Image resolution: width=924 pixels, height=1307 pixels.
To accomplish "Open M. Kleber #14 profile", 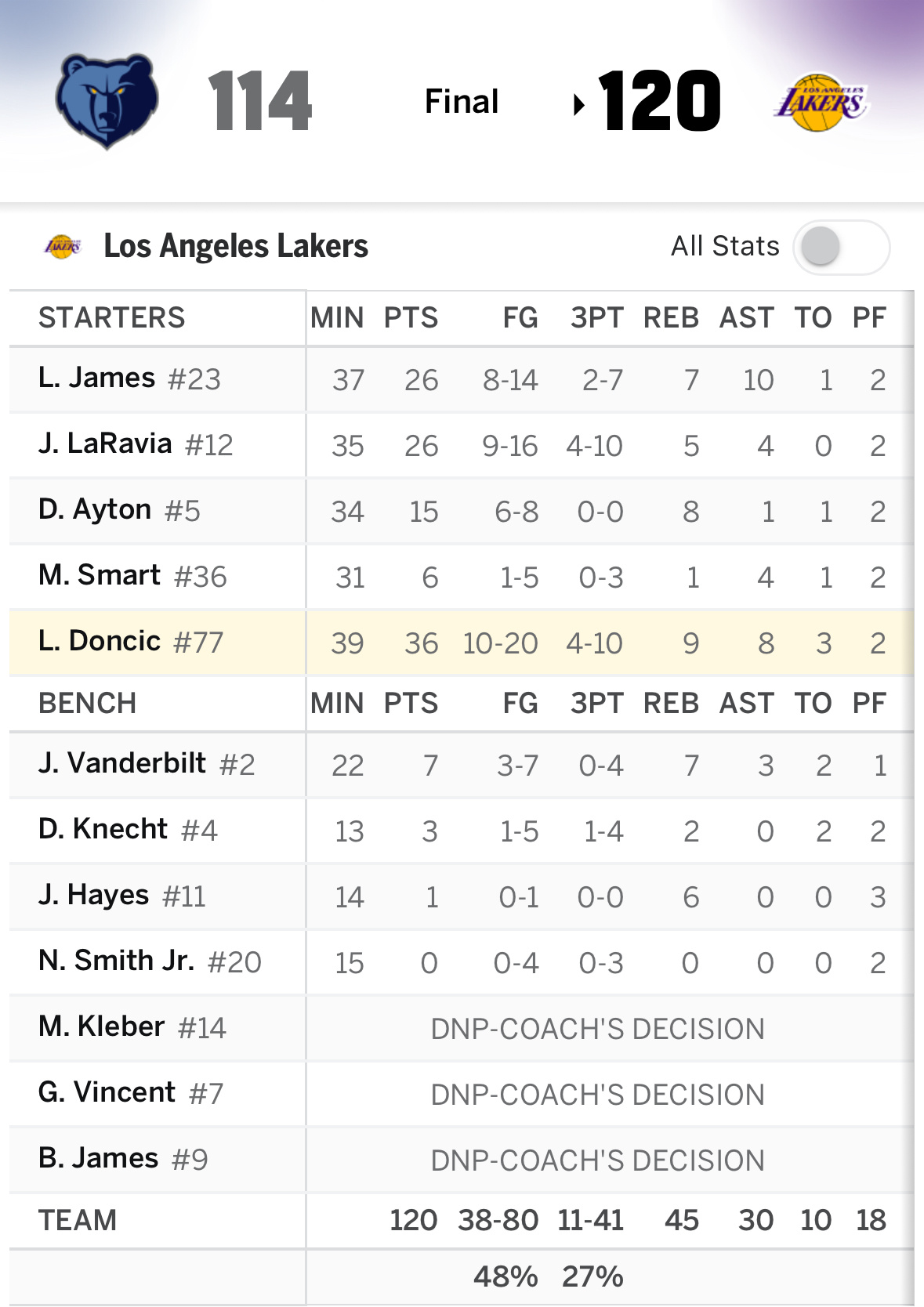I will coord(132,1028).
